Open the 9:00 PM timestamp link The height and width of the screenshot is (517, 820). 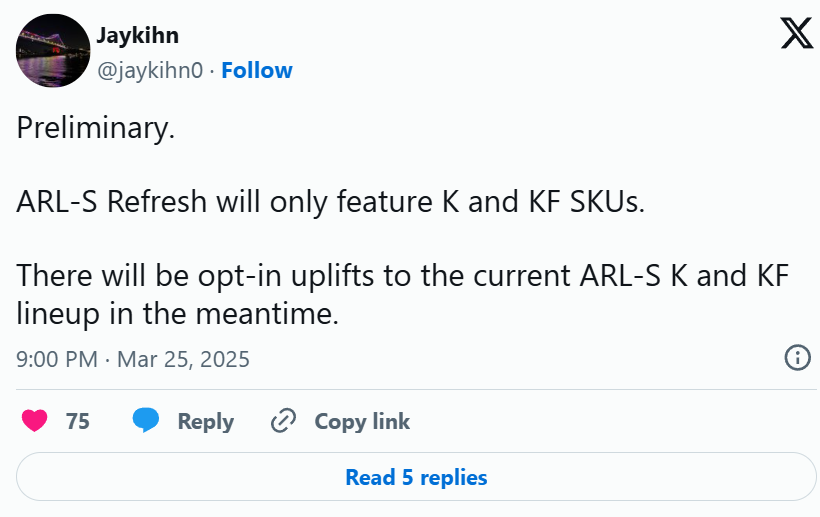[x=57, y=359]
